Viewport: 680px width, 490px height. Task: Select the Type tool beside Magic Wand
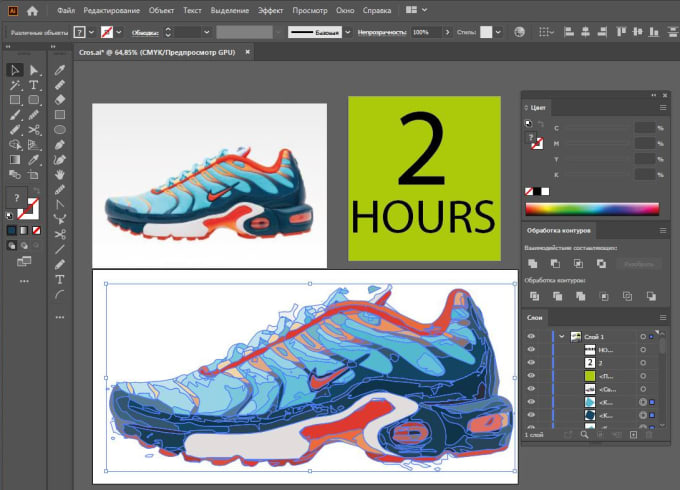[x=34, y=85]
